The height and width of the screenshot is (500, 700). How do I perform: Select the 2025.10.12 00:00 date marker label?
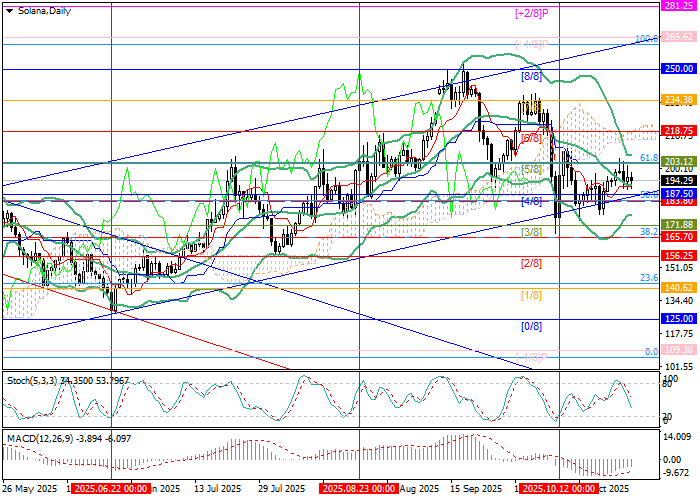click(x=558, y=489)
